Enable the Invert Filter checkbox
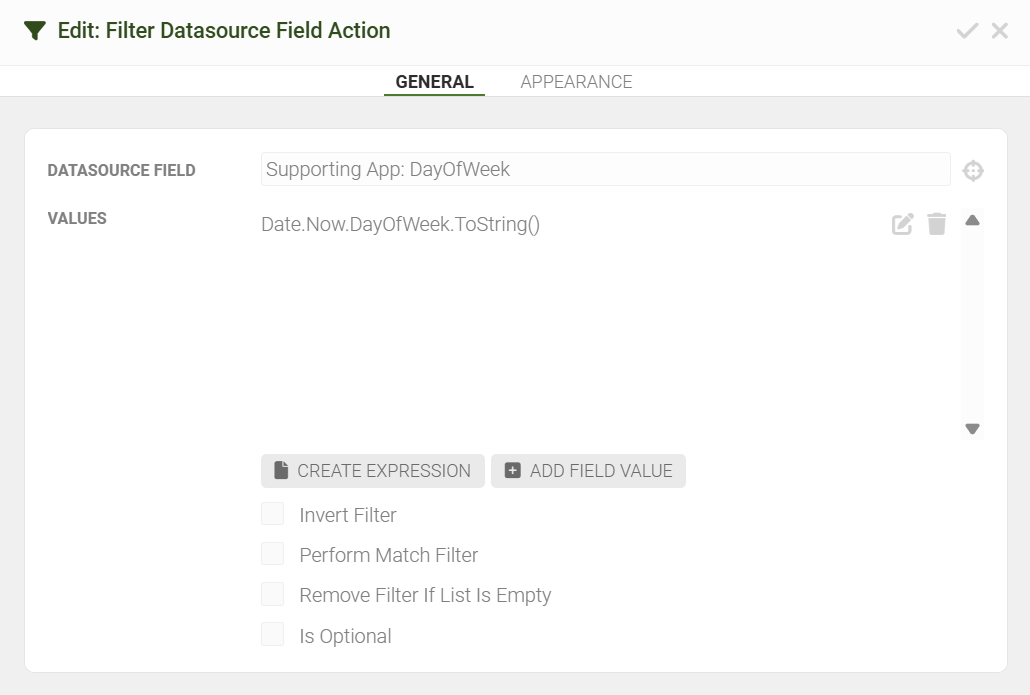Viewport: 1030px width, 695px height. pos(273,514)
